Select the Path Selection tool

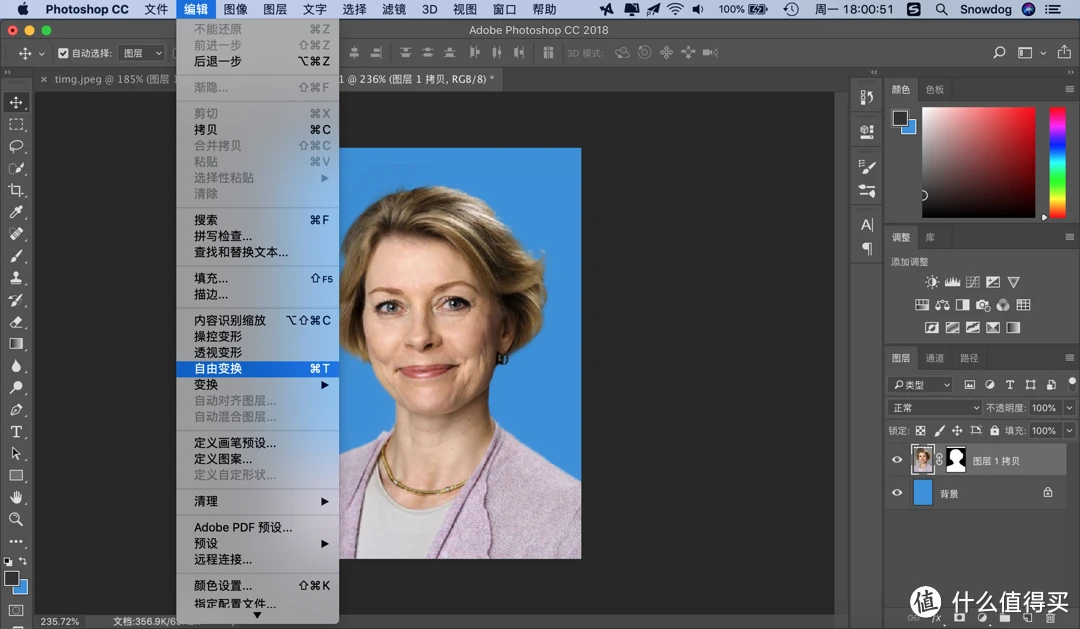point(16,453)
